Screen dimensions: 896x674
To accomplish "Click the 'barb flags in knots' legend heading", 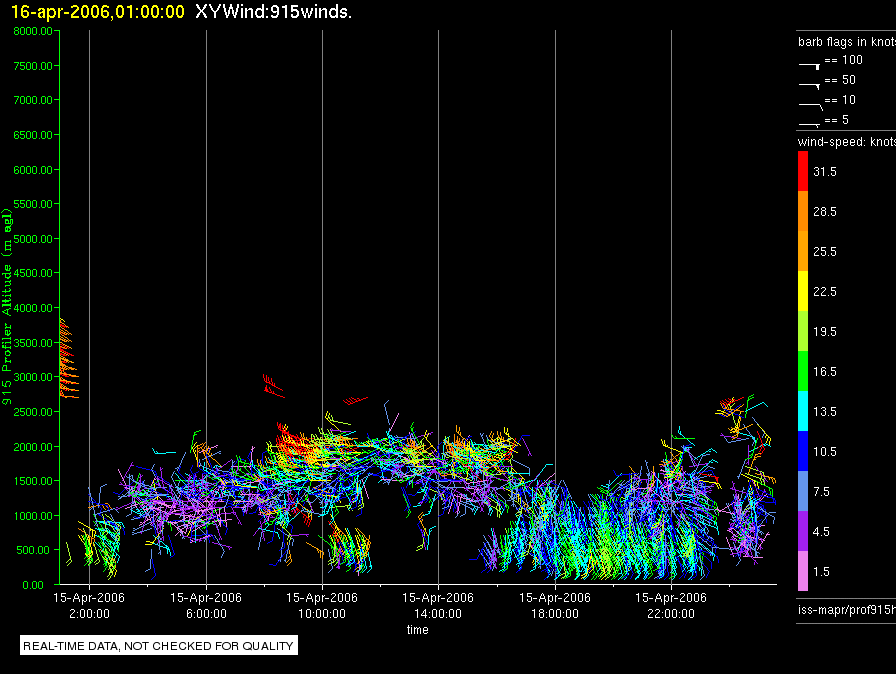I will click(x=847, y=42).
